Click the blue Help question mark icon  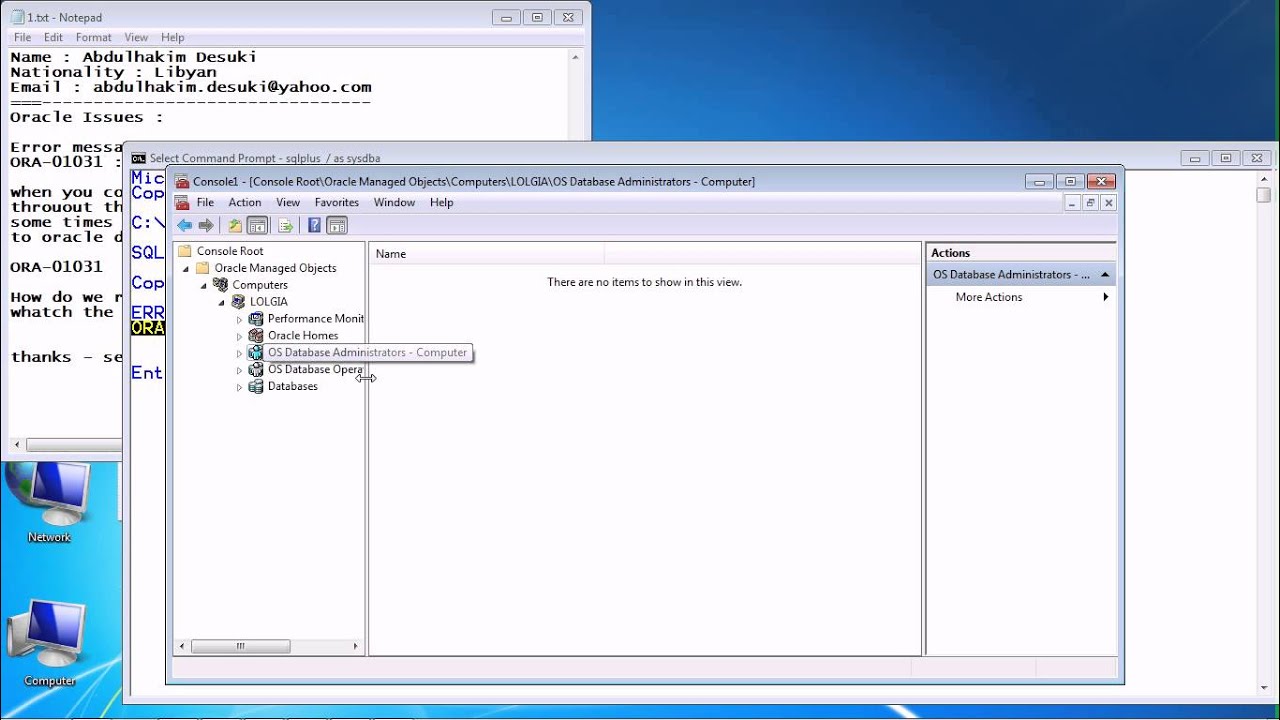pos(314,226)
